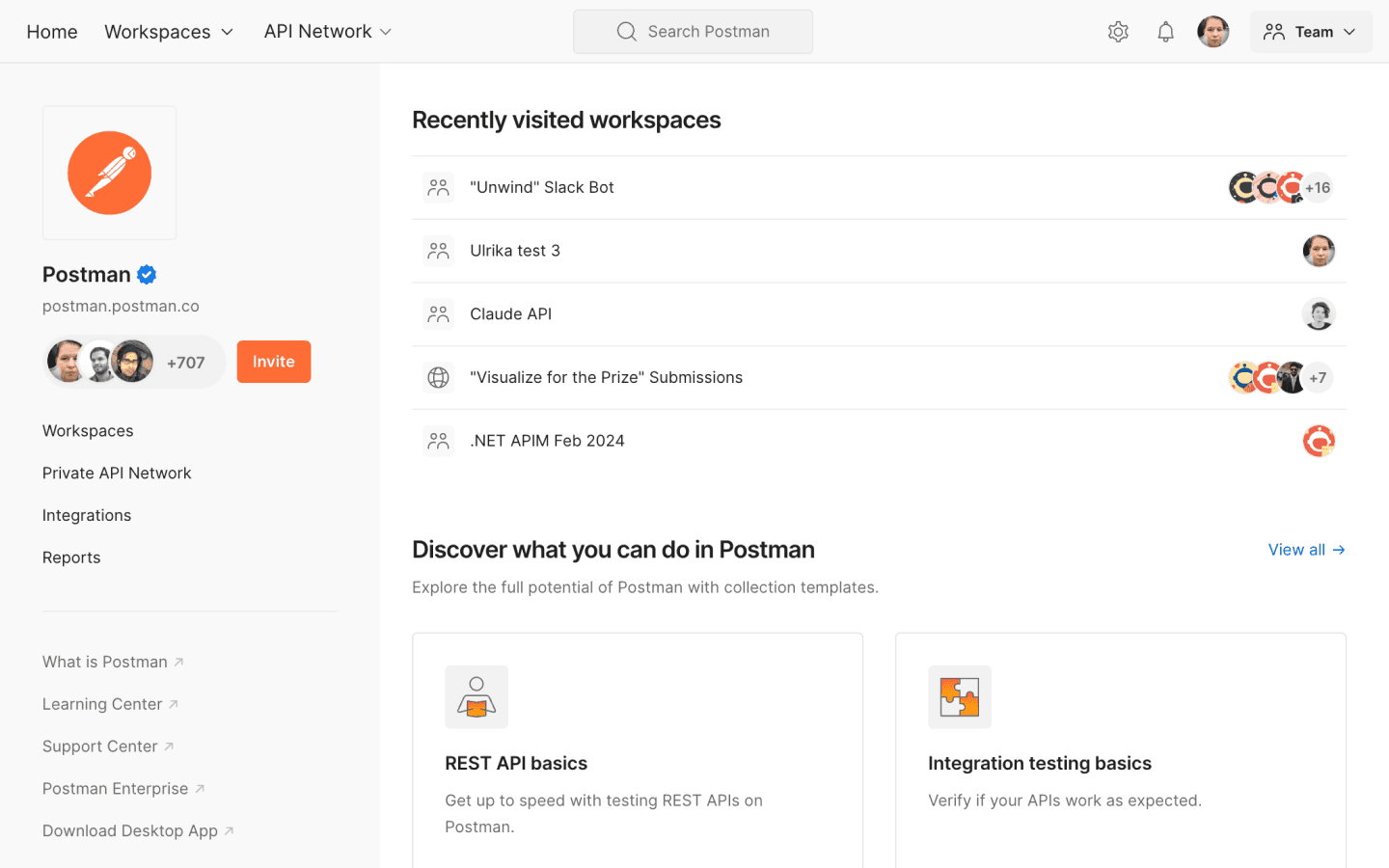The image size is (1389, 868).
Task: Click the first team member avatar in sidebar
Action: [68, 362]
